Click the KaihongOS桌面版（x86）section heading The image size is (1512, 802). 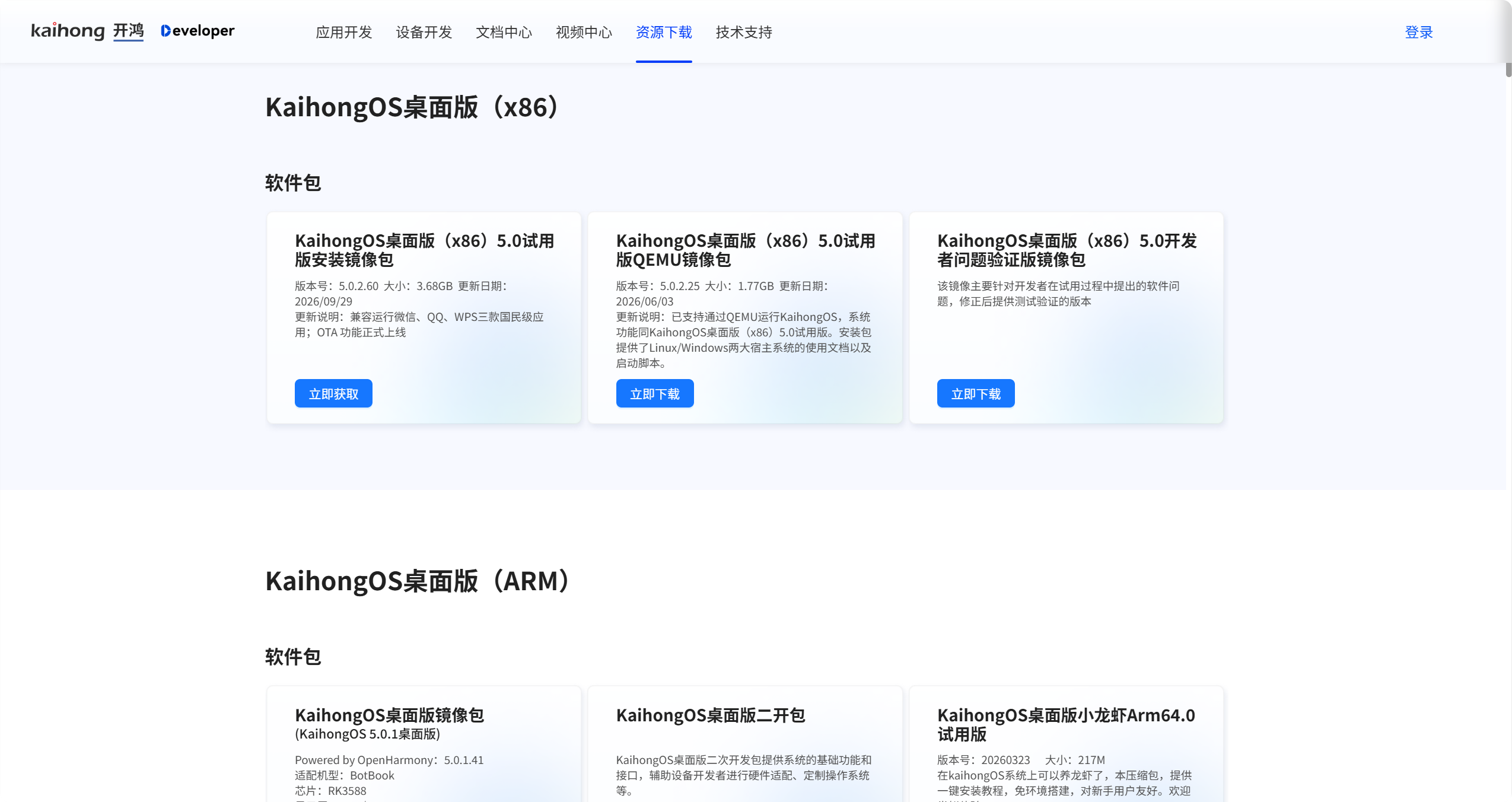click(x=412, y=107)
